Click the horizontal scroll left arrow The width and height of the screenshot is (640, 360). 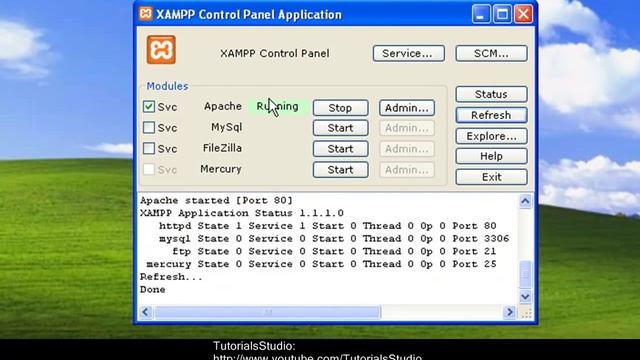point(145,312)
